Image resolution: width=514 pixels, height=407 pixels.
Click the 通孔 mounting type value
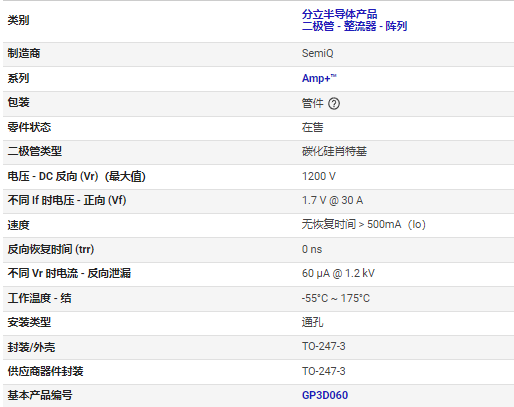coord(312,322)
